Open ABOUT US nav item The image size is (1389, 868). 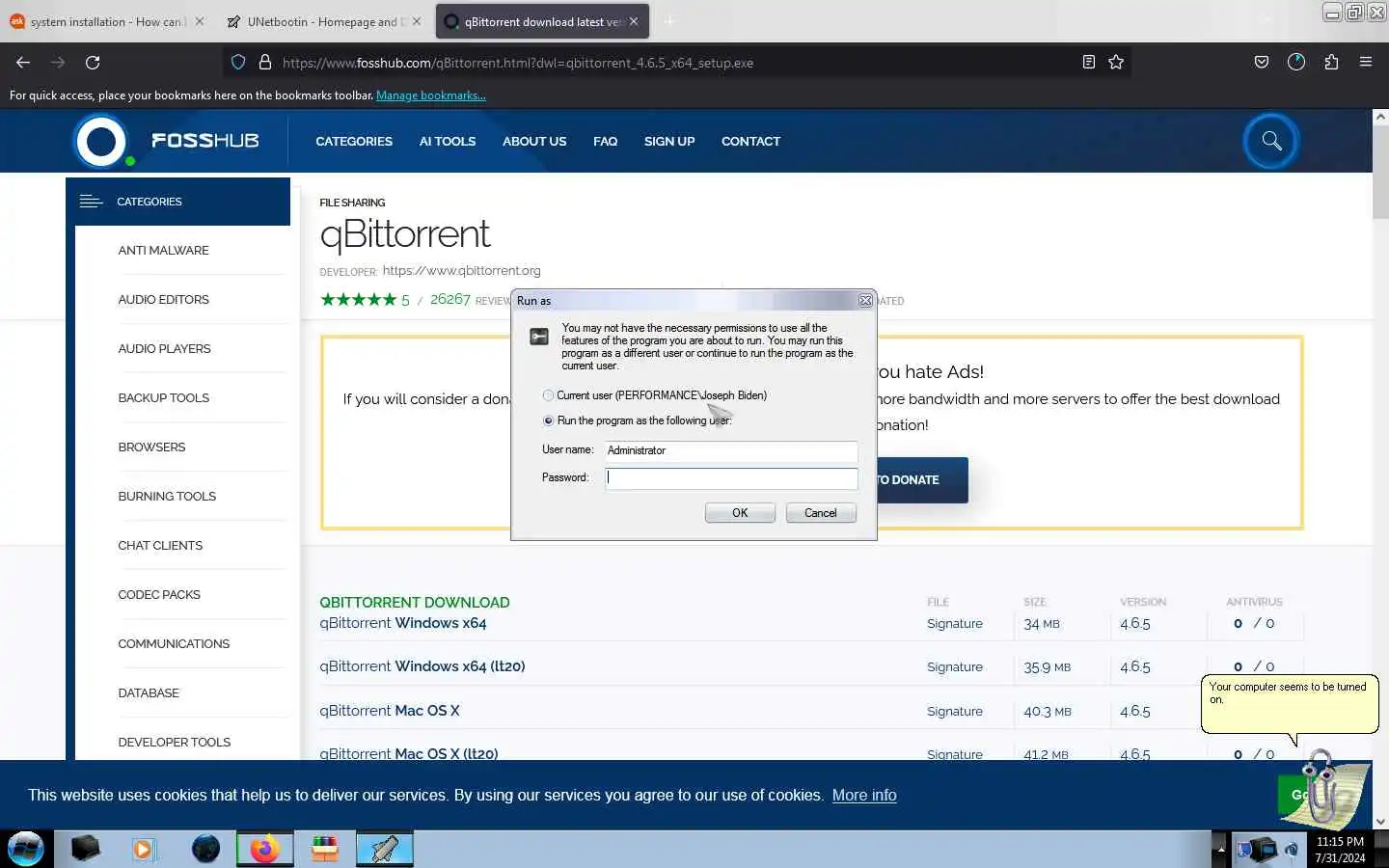click(x=534, y=141)
